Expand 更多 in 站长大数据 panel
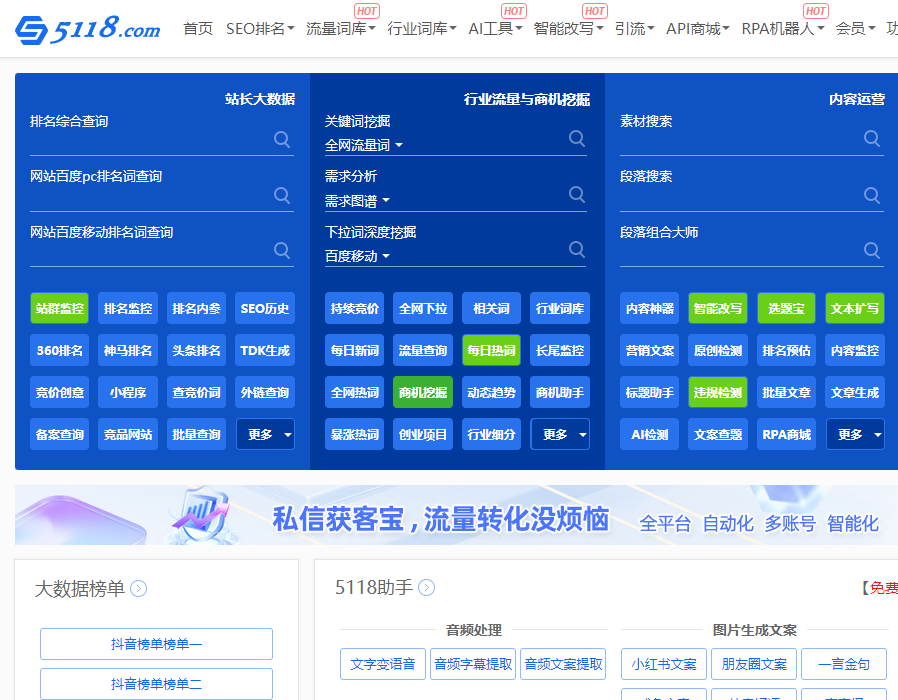 click(x=265, y=434)
